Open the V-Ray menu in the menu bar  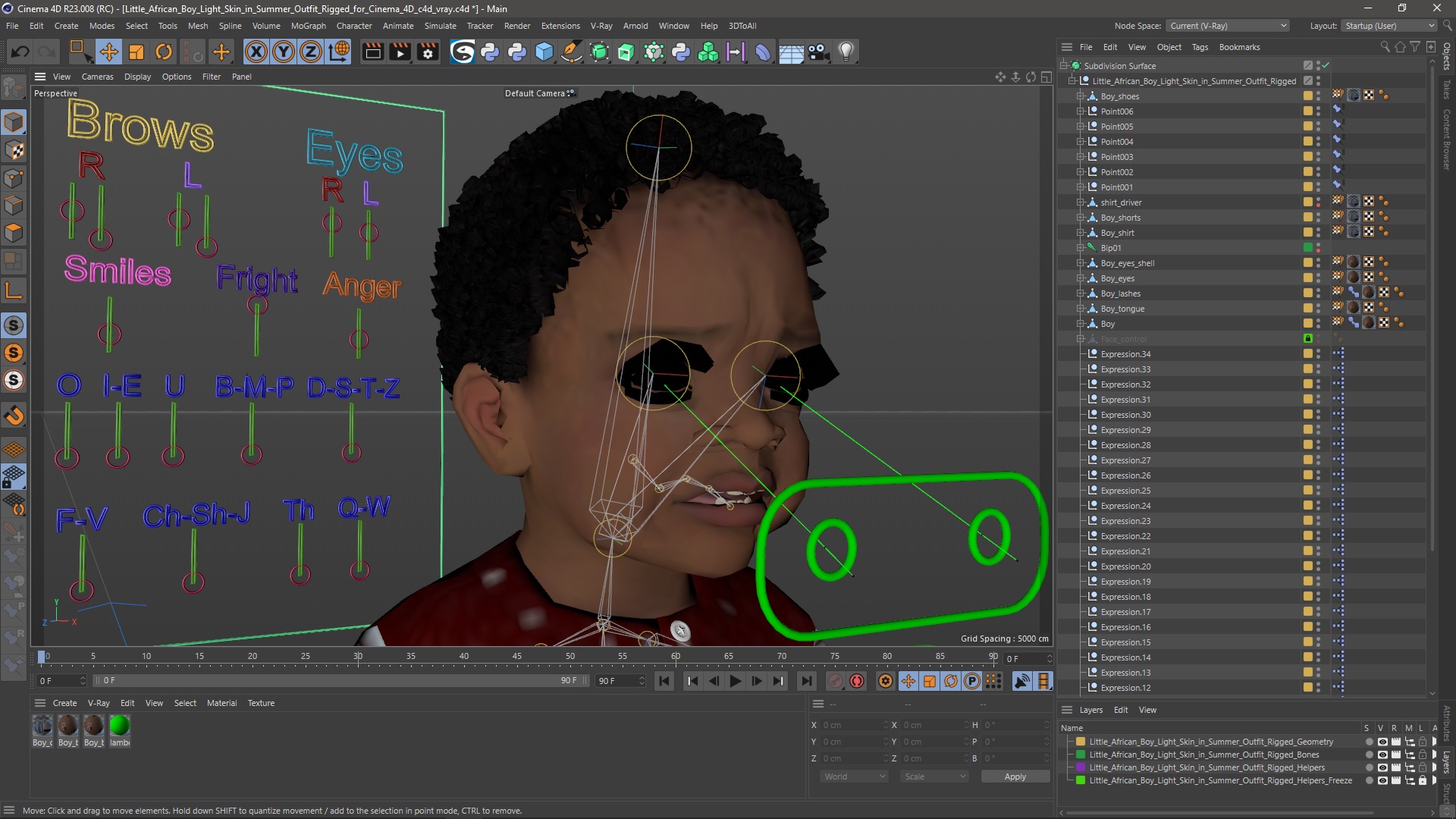pos(601,26)
